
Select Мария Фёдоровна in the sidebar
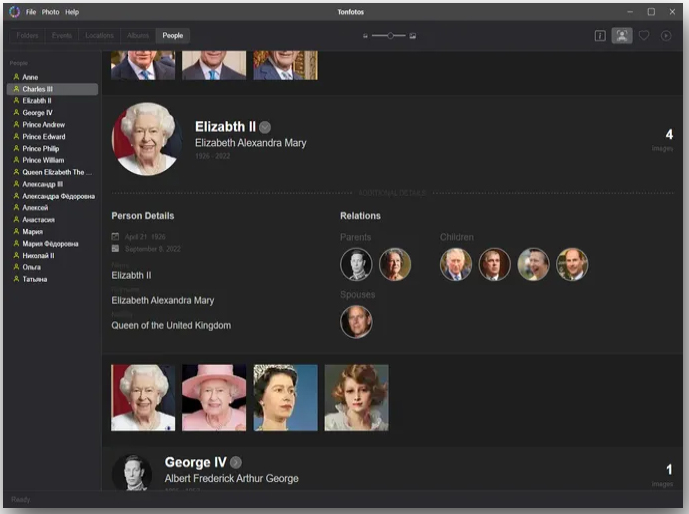point(52,243)
